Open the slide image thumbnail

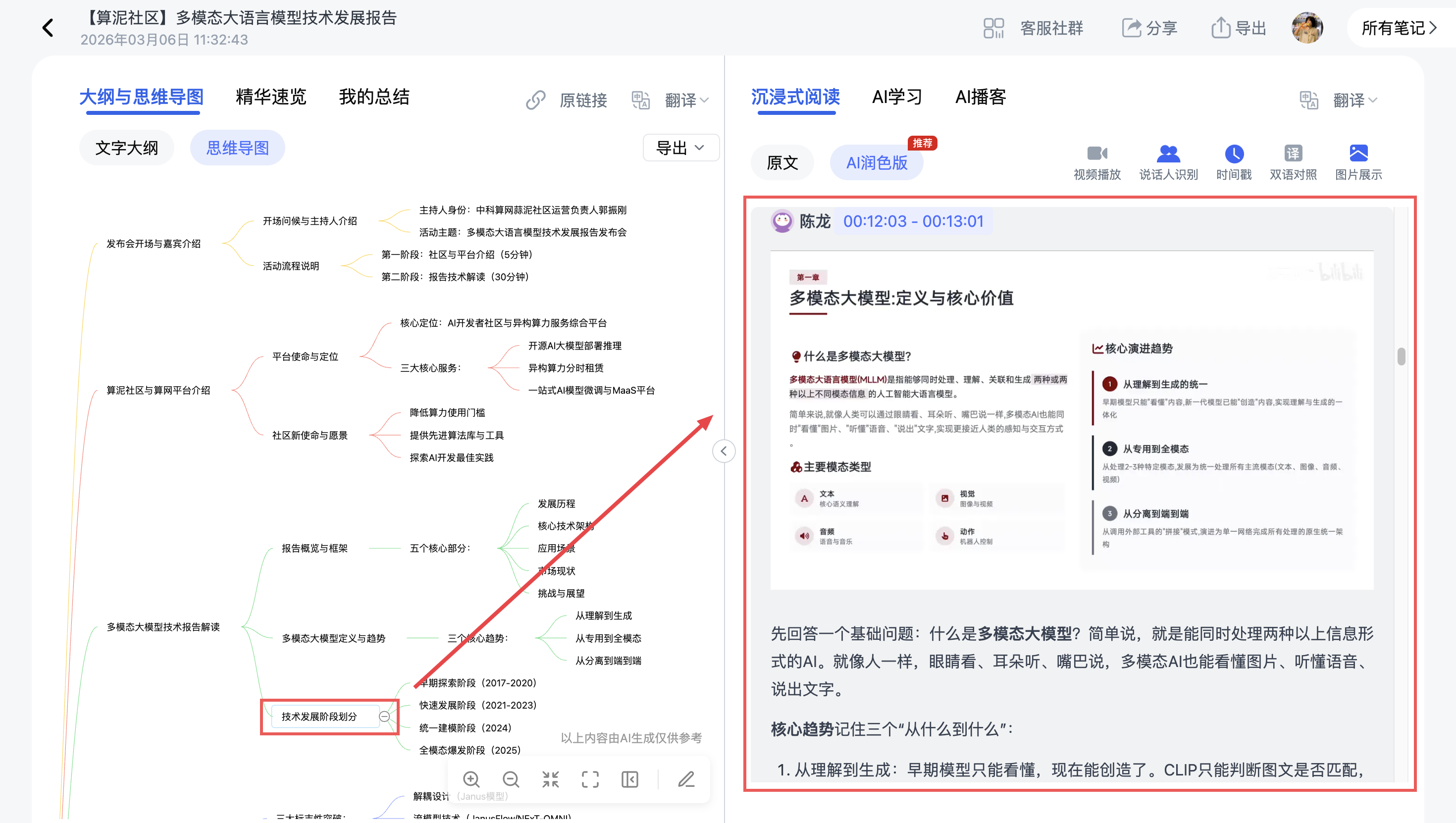point(1072,420)
